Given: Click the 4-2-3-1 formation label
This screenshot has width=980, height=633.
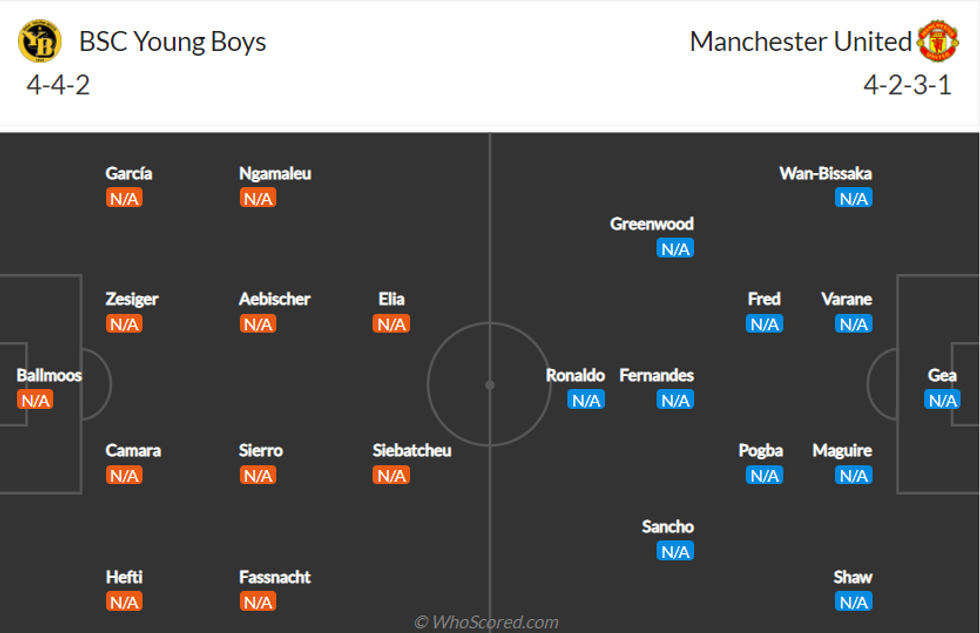Looking at the screenshot, I should point(907,85).
